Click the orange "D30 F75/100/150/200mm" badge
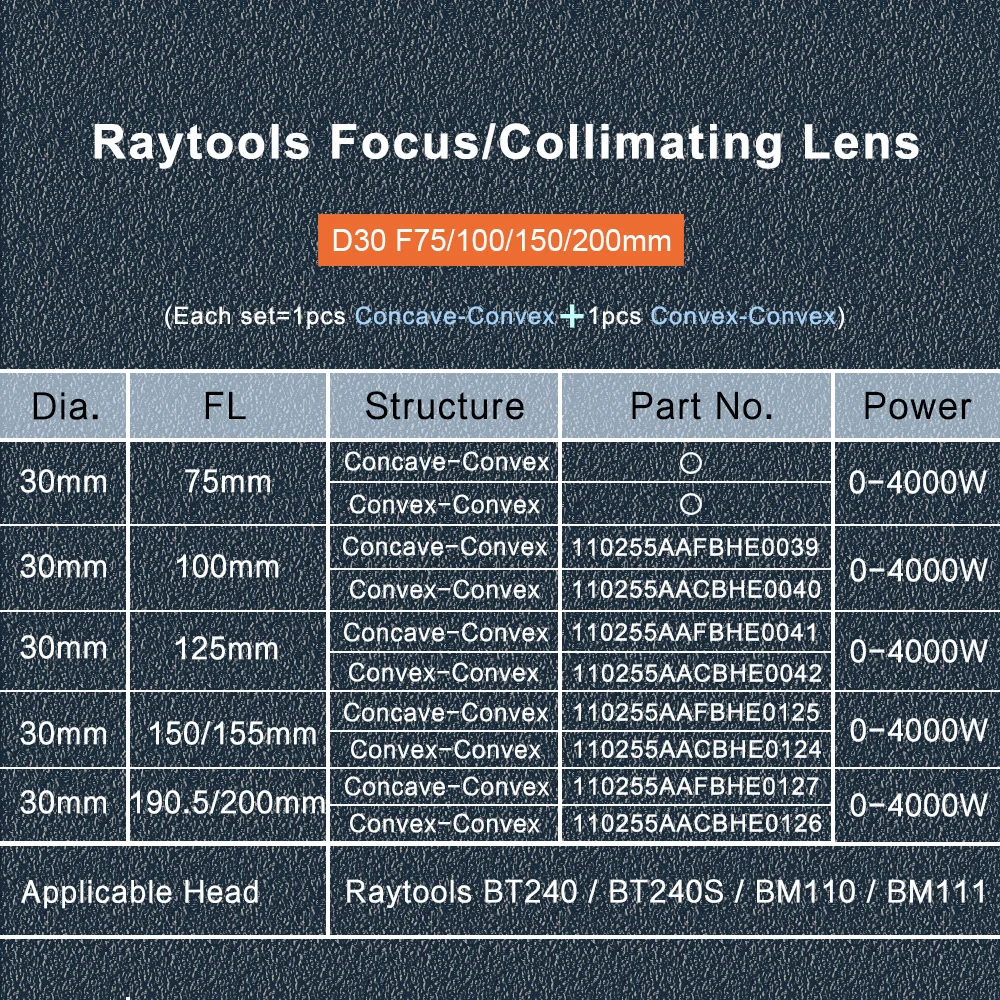The width and height of the screenshot is (1000, 1000). pos(501,240)
